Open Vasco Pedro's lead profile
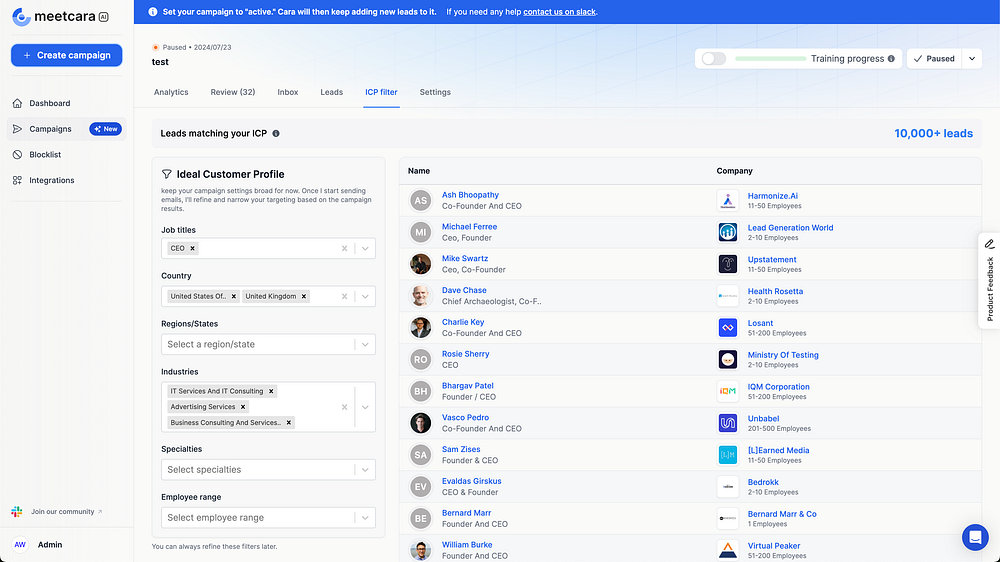This screenshot has height=562, width=1000. pos(466,417)
